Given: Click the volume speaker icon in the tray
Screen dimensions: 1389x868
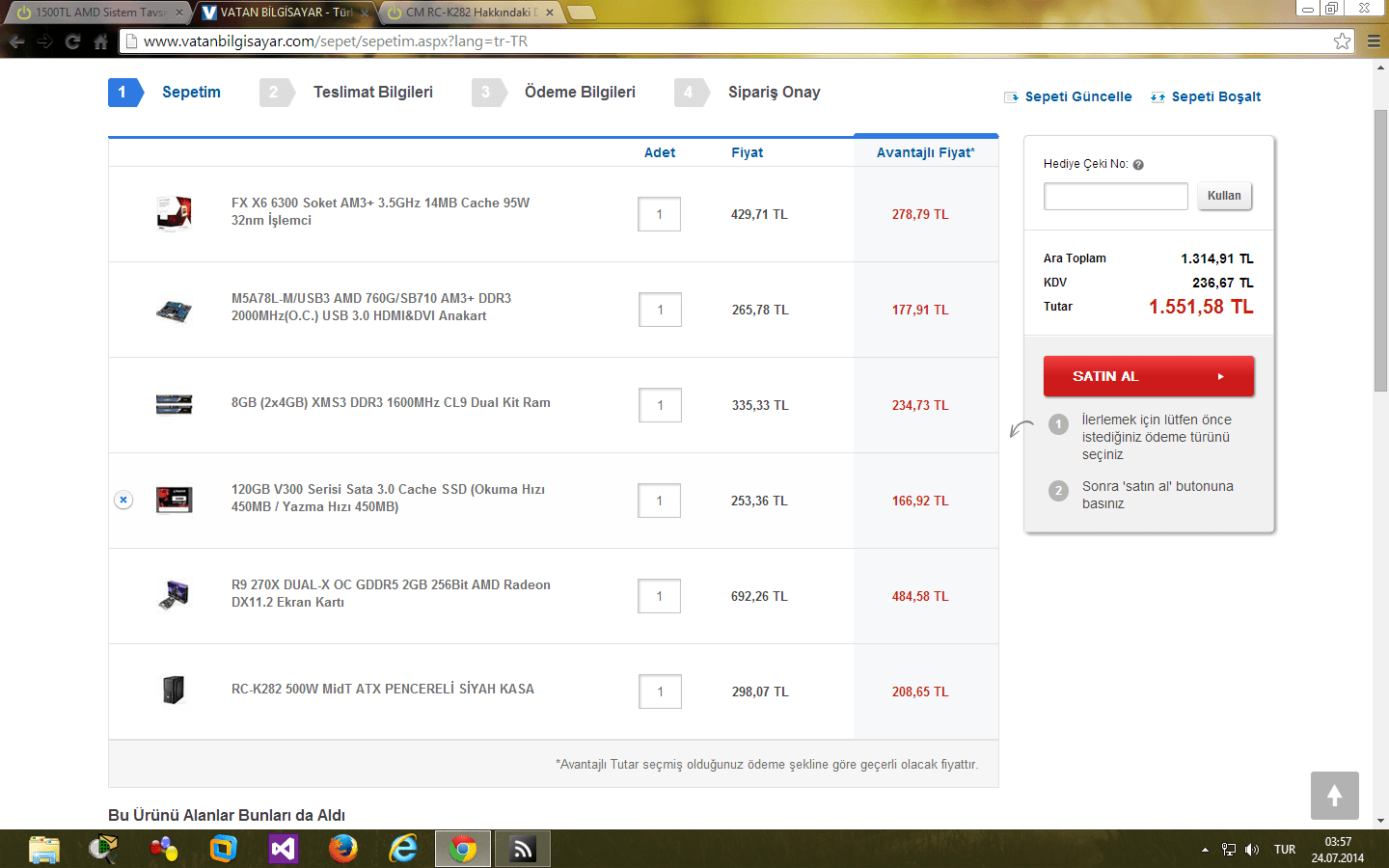Looking at the screenshot, I should pyautogui.click(x=1252, y=850).
